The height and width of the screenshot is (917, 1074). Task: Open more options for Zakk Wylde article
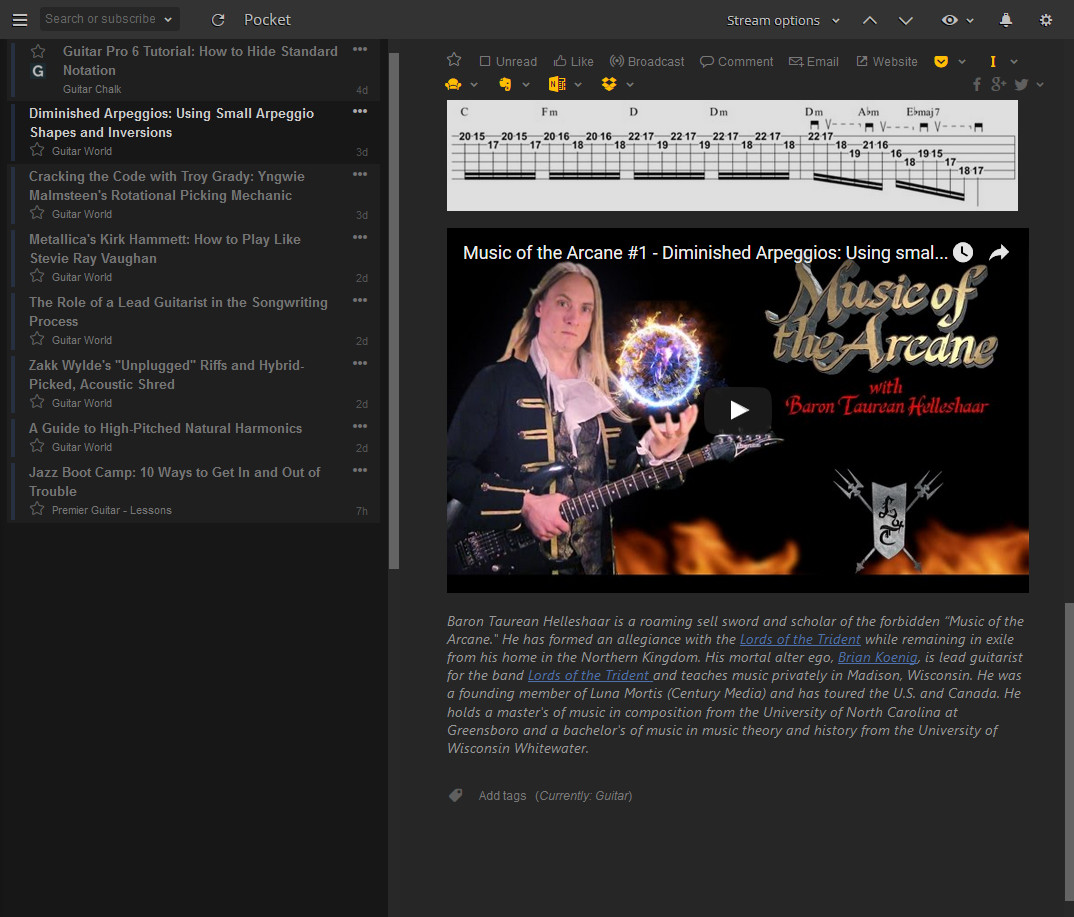point(360,363)
